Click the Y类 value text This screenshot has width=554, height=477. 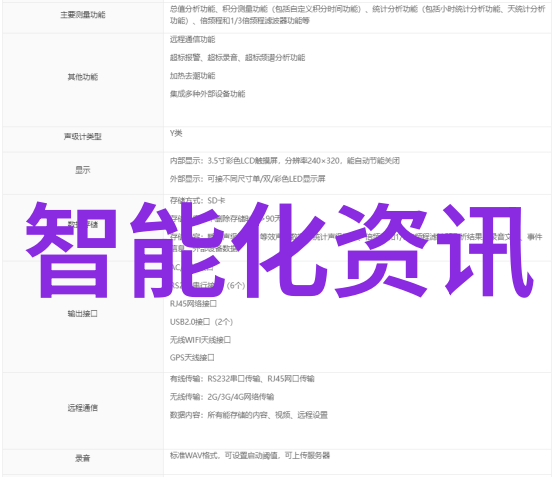pyautogui.click(x=176, y=133)
